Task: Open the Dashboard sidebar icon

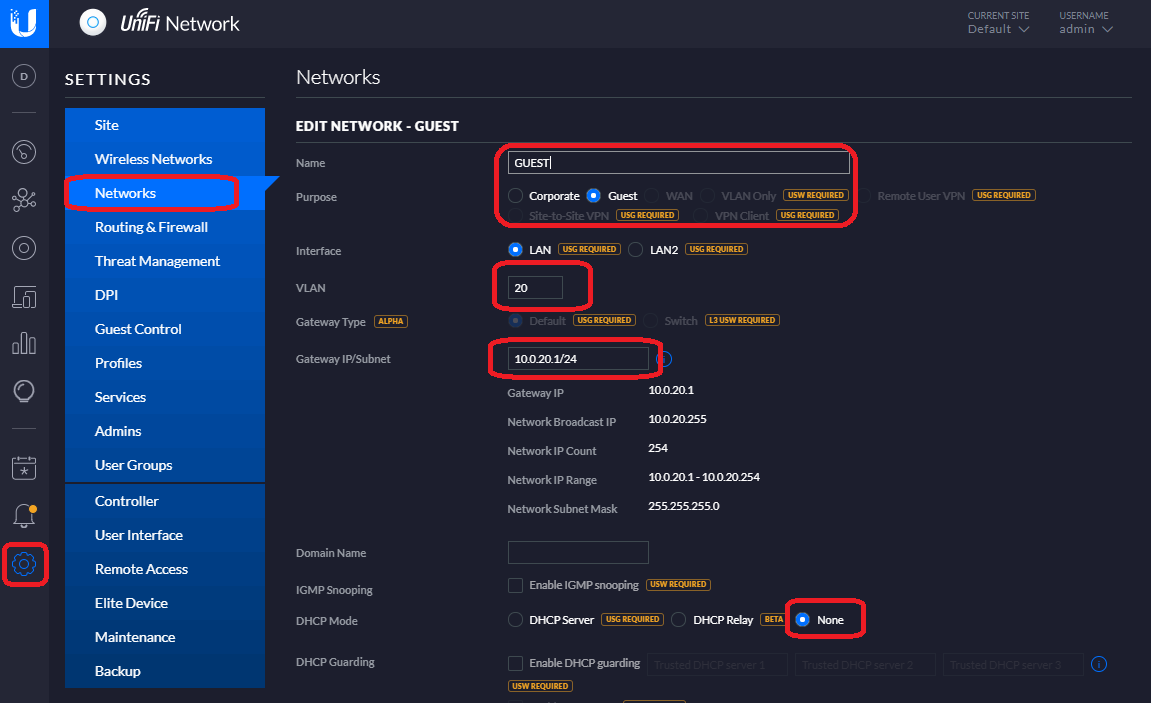Action: (x=24, y=76)
